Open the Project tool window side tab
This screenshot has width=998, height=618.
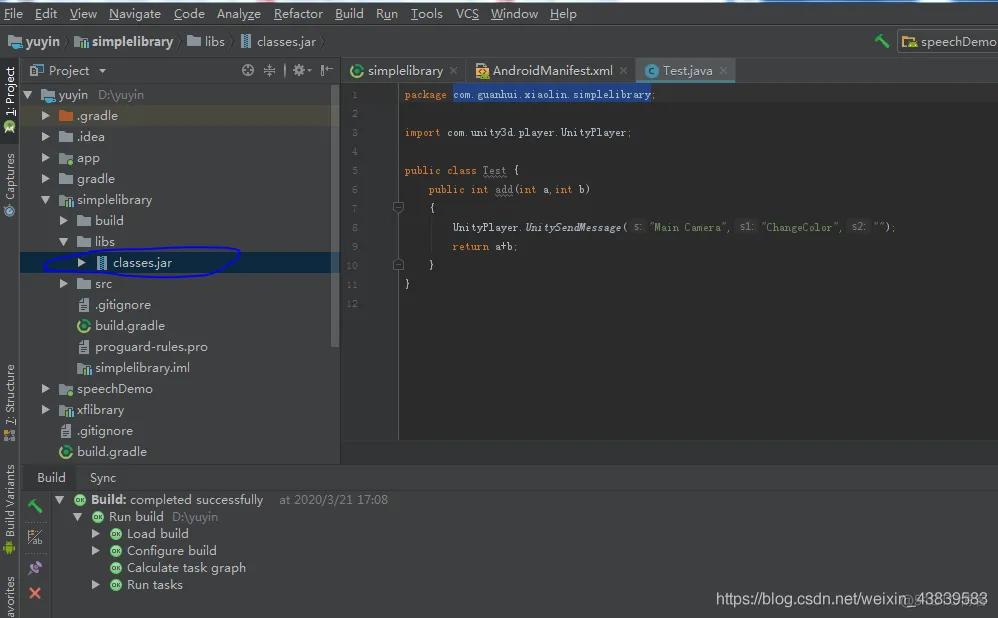(10, 99)
